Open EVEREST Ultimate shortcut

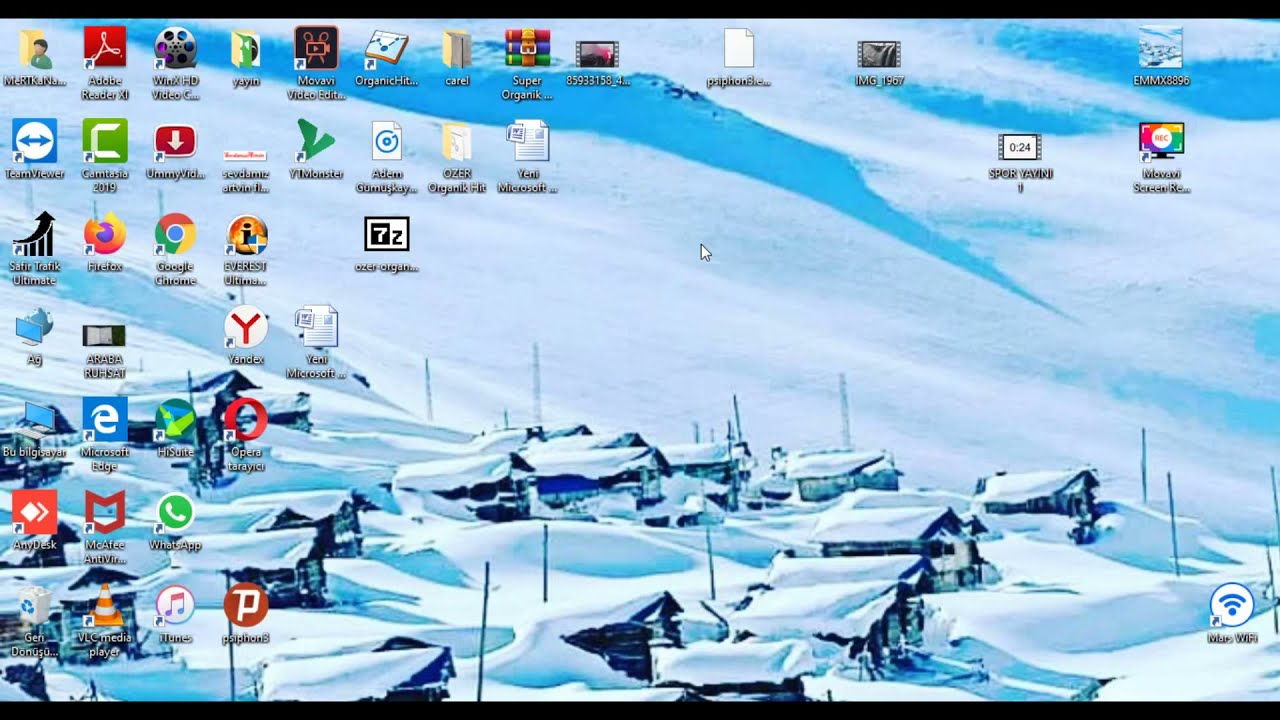point(246,234)
